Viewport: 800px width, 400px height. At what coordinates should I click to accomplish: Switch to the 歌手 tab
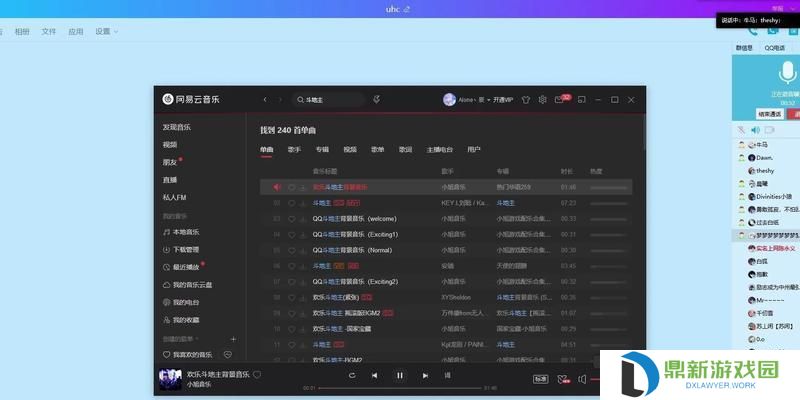(x=294, y=149)
